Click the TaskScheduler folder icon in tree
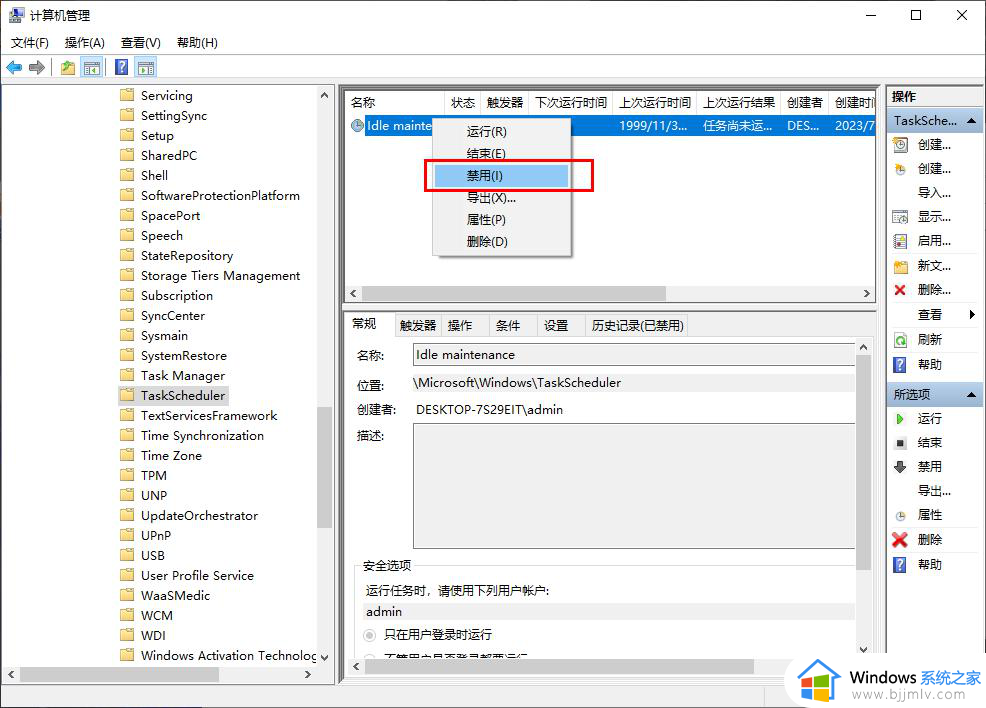The width and height of the screenshot is (986, 708). 128,395
